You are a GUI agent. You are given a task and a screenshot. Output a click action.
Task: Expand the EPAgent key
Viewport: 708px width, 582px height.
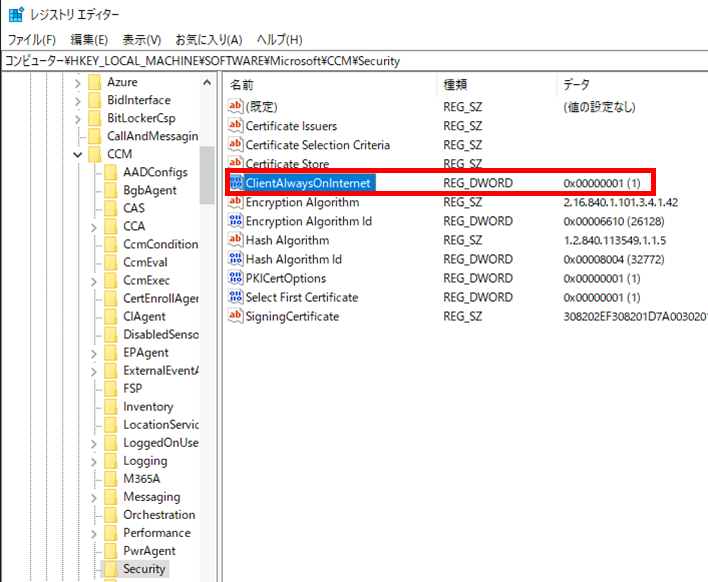point(94,354)
